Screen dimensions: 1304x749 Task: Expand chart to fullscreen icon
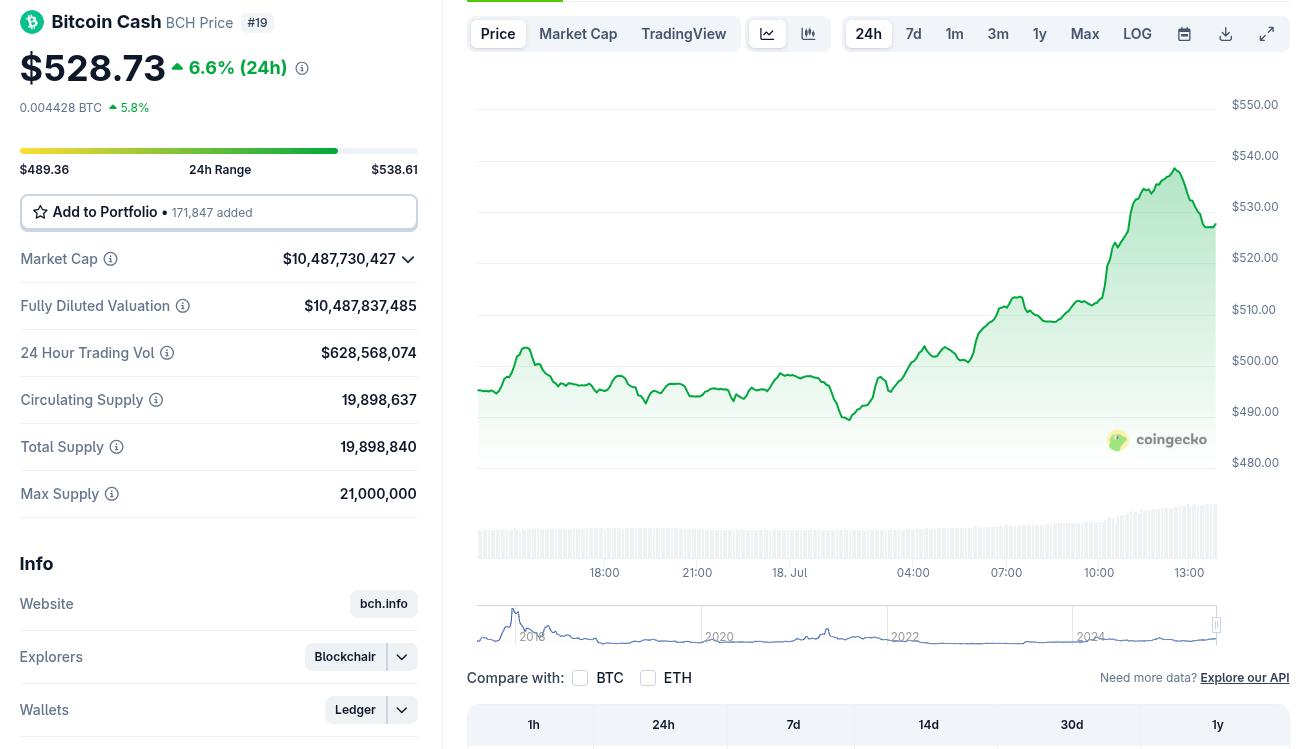[x=1266, y=34]
